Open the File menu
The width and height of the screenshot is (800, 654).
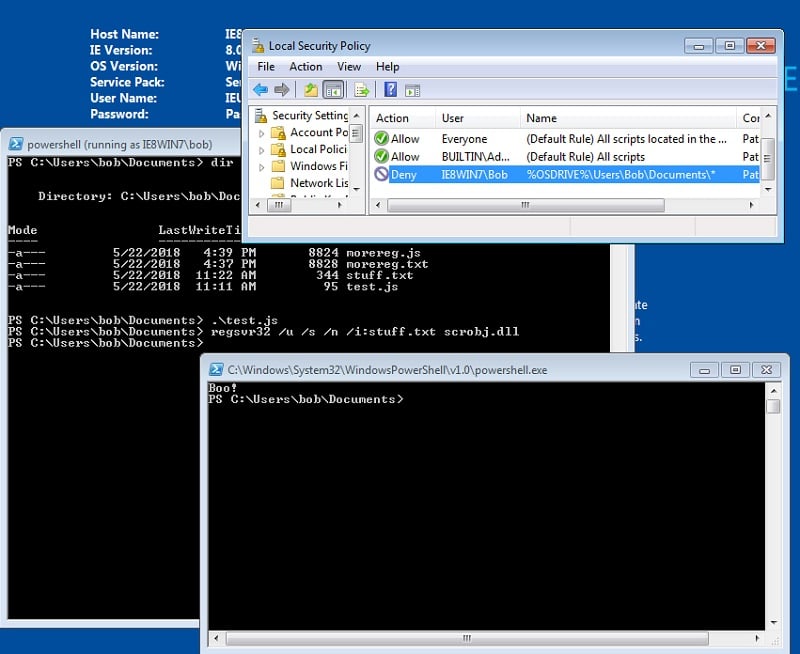[x=266, y=66]
